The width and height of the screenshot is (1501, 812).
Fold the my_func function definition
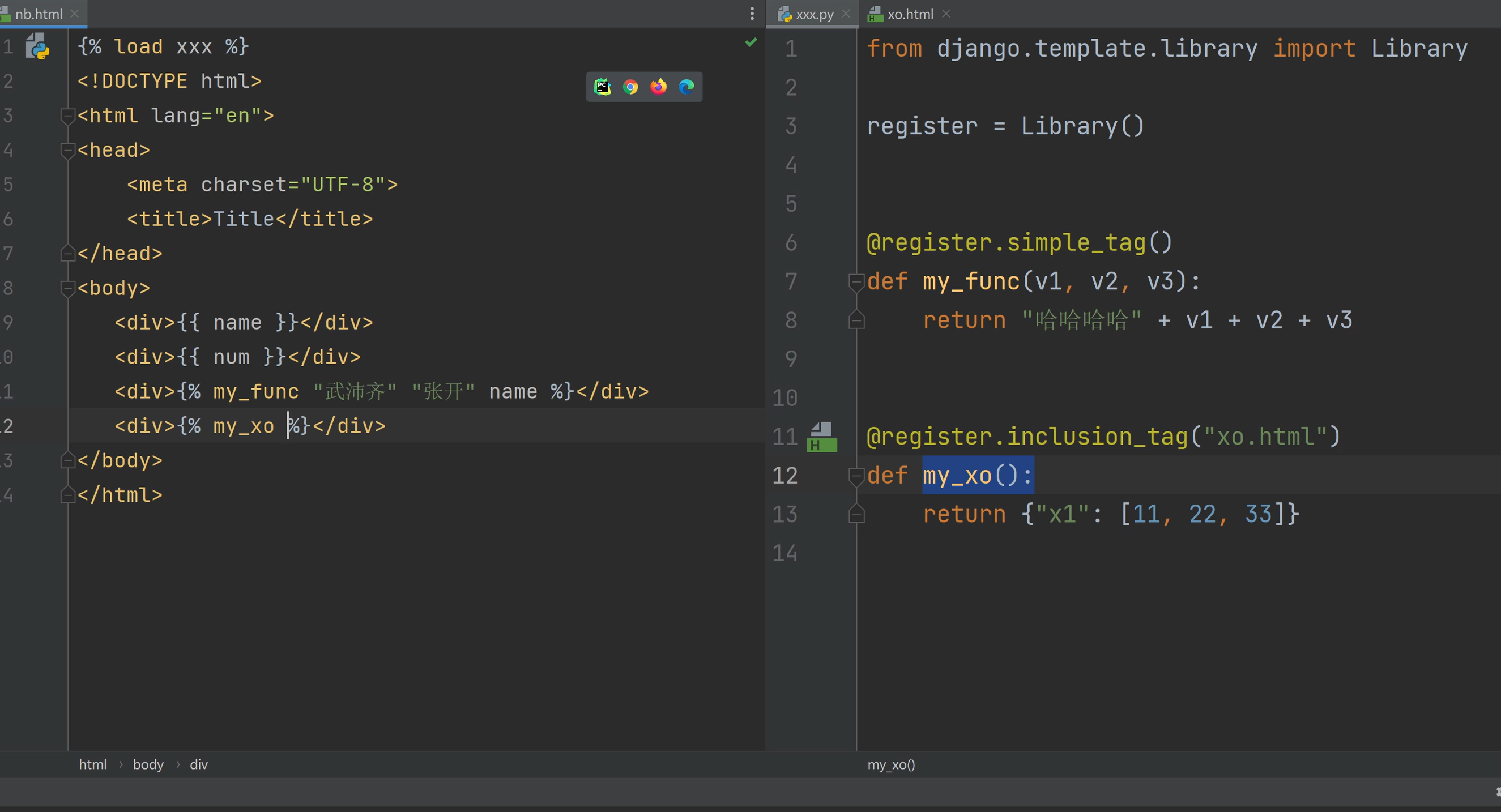click(856, 282)
